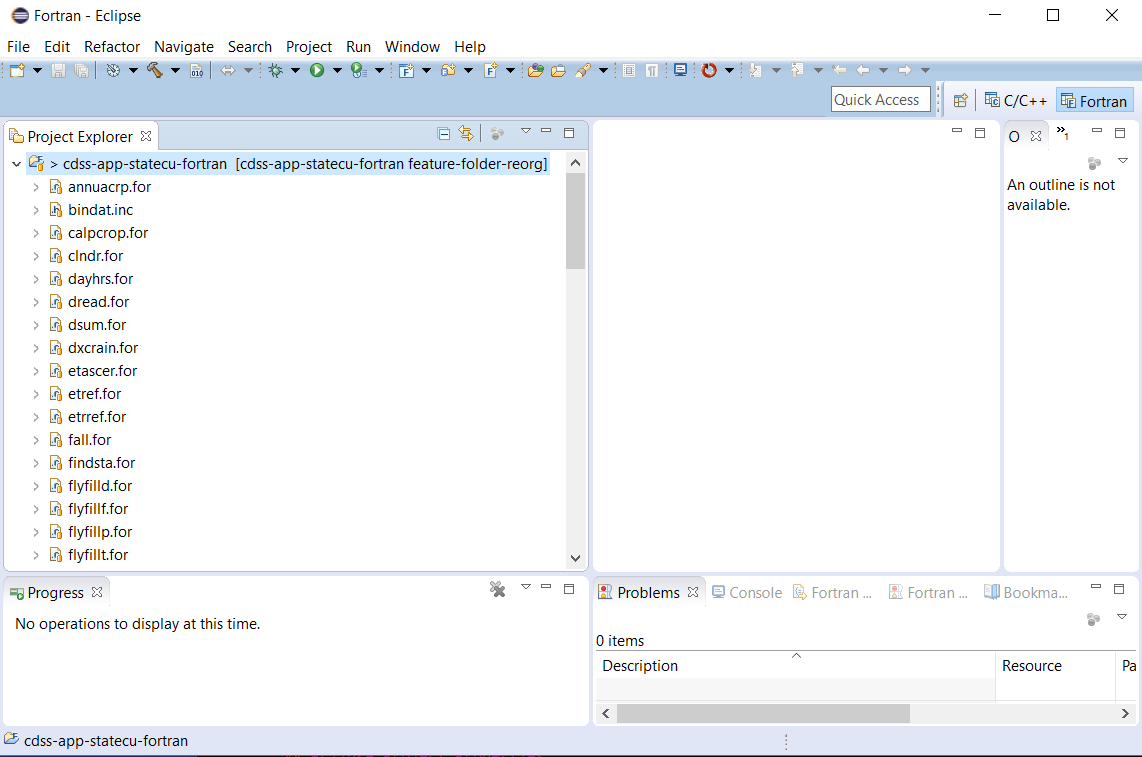Click the Quick Access field
Screen dimensions: 1142x757
[x=880, y=99]
